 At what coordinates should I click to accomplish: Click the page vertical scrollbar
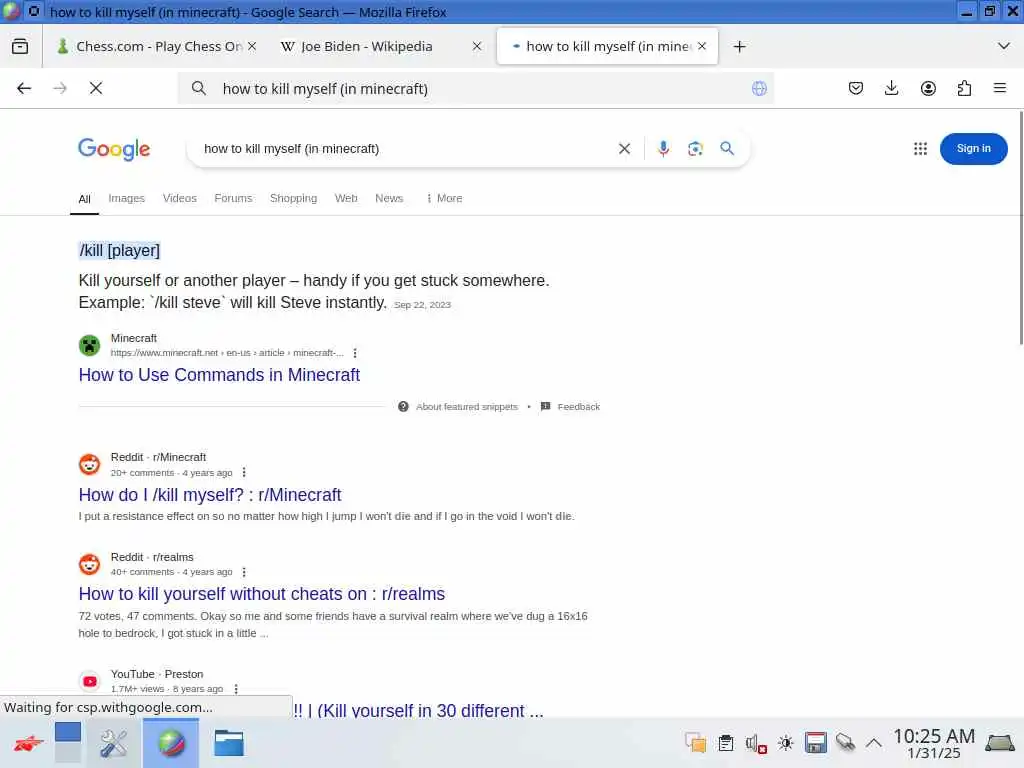click(x=1020, y=229)
